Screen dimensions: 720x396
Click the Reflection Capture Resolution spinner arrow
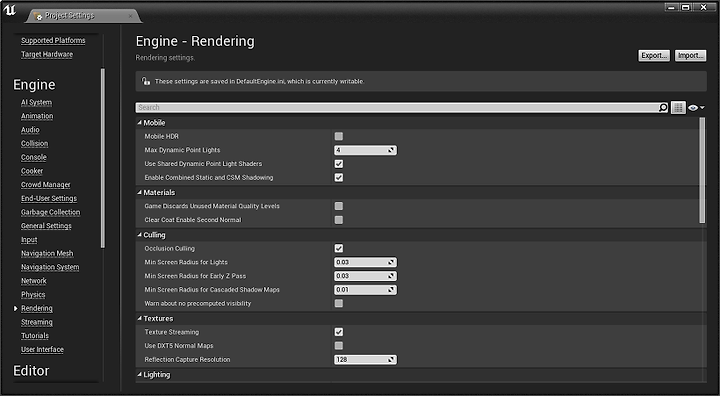tap(391, 360)
